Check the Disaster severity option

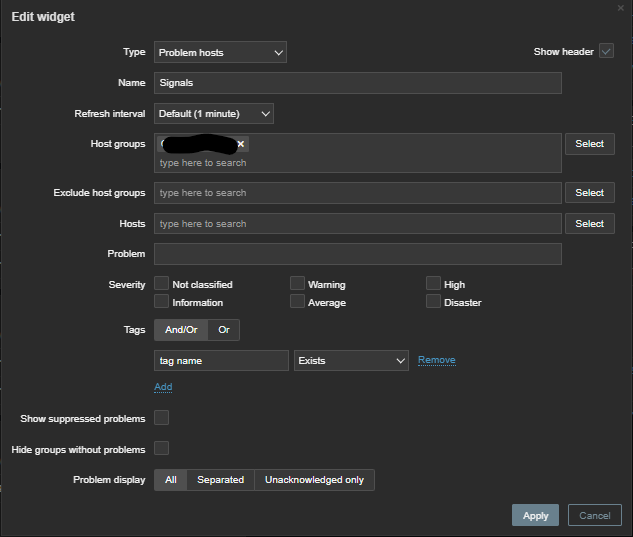pyautogui.click(x=434, y=302)
